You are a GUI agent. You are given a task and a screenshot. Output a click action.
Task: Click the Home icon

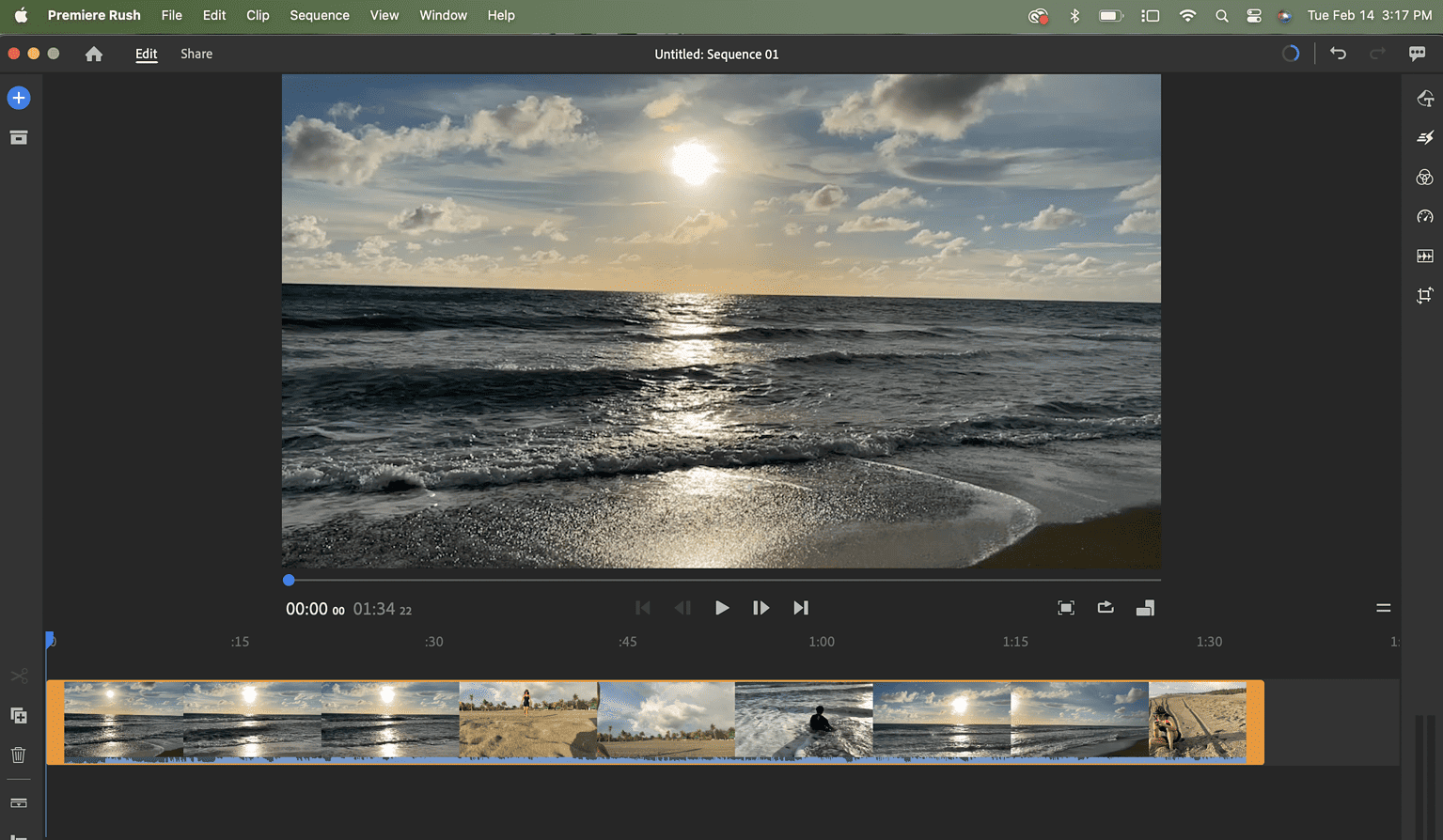click(x=94, y=54)
